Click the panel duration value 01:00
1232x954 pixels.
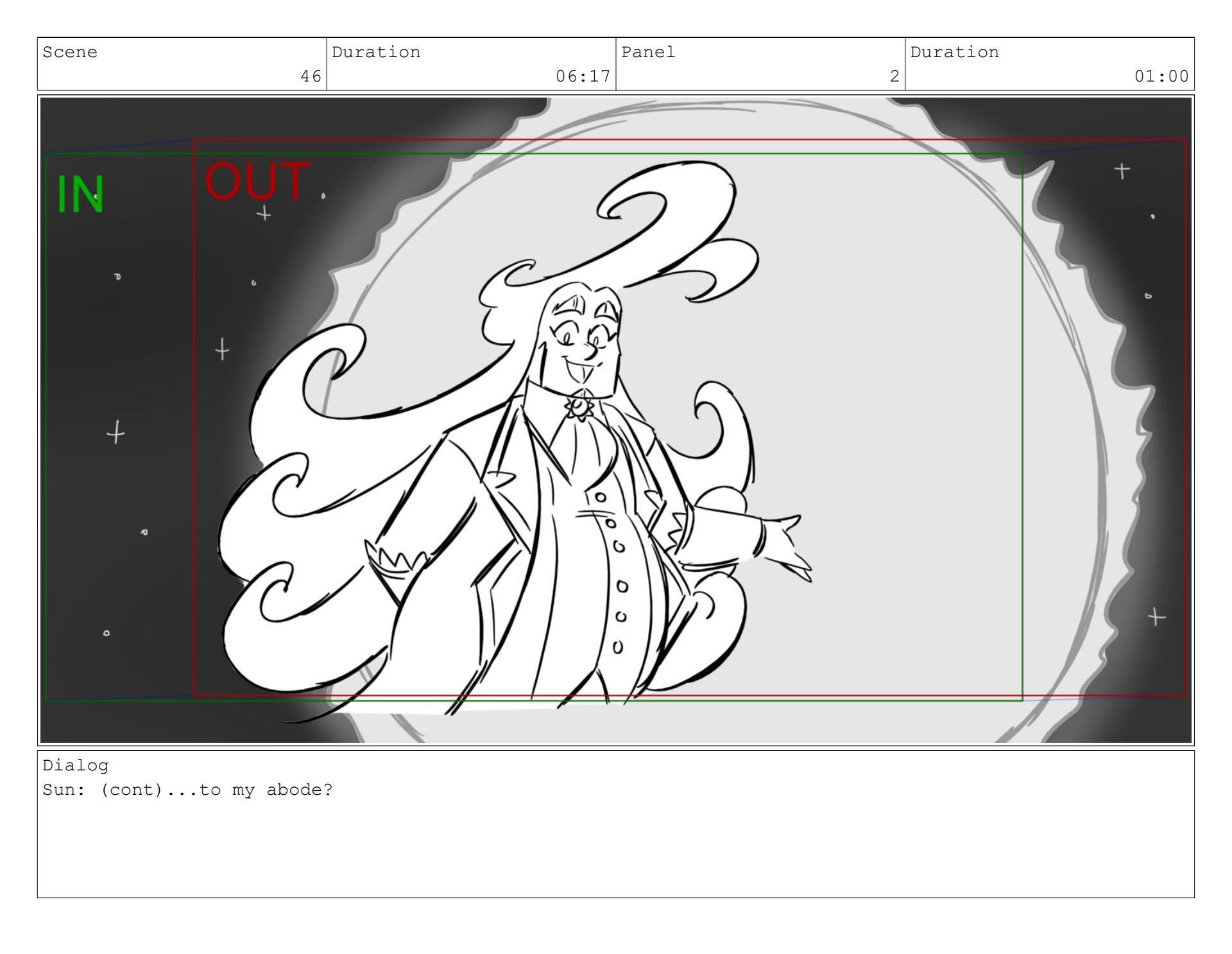click(x=1161, y=76)
